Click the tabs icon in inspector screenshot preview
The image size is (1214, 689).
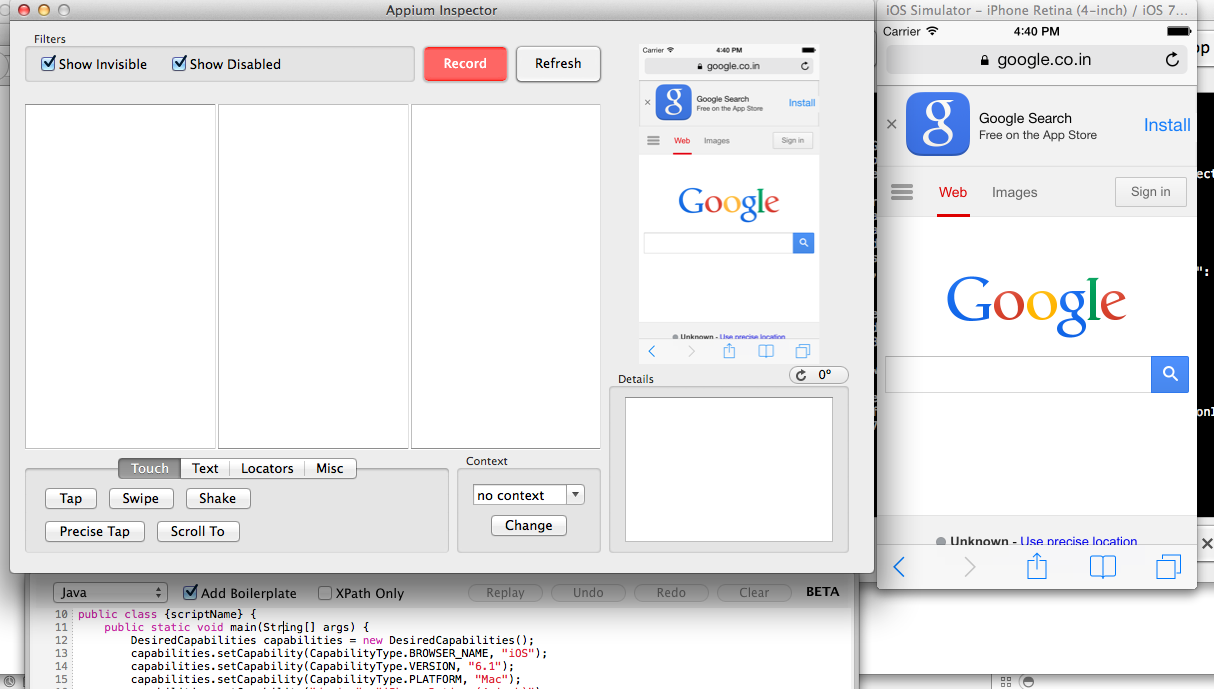click(802, 351)
